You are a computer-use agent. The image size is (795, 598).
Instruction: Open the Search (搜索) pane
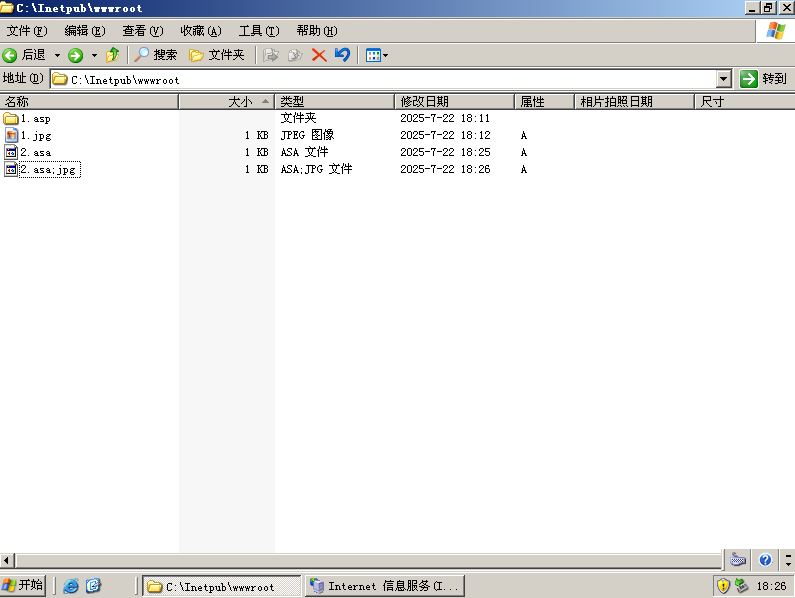point(156,55)
